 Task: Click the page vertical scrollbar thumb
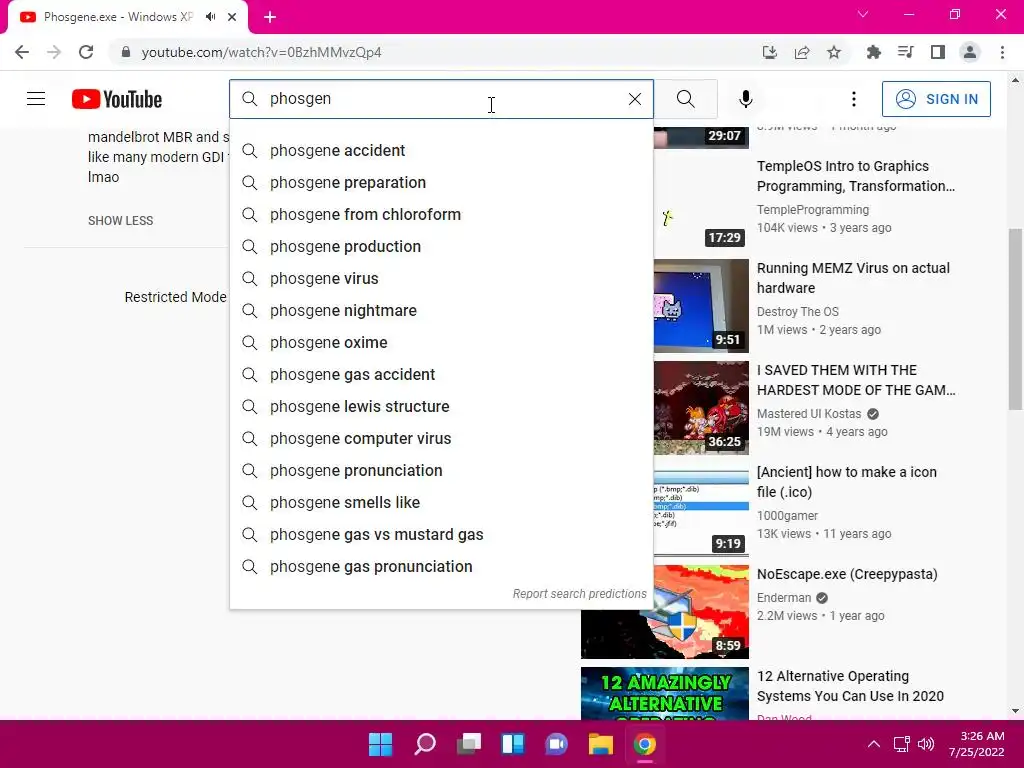point(1015,319)
